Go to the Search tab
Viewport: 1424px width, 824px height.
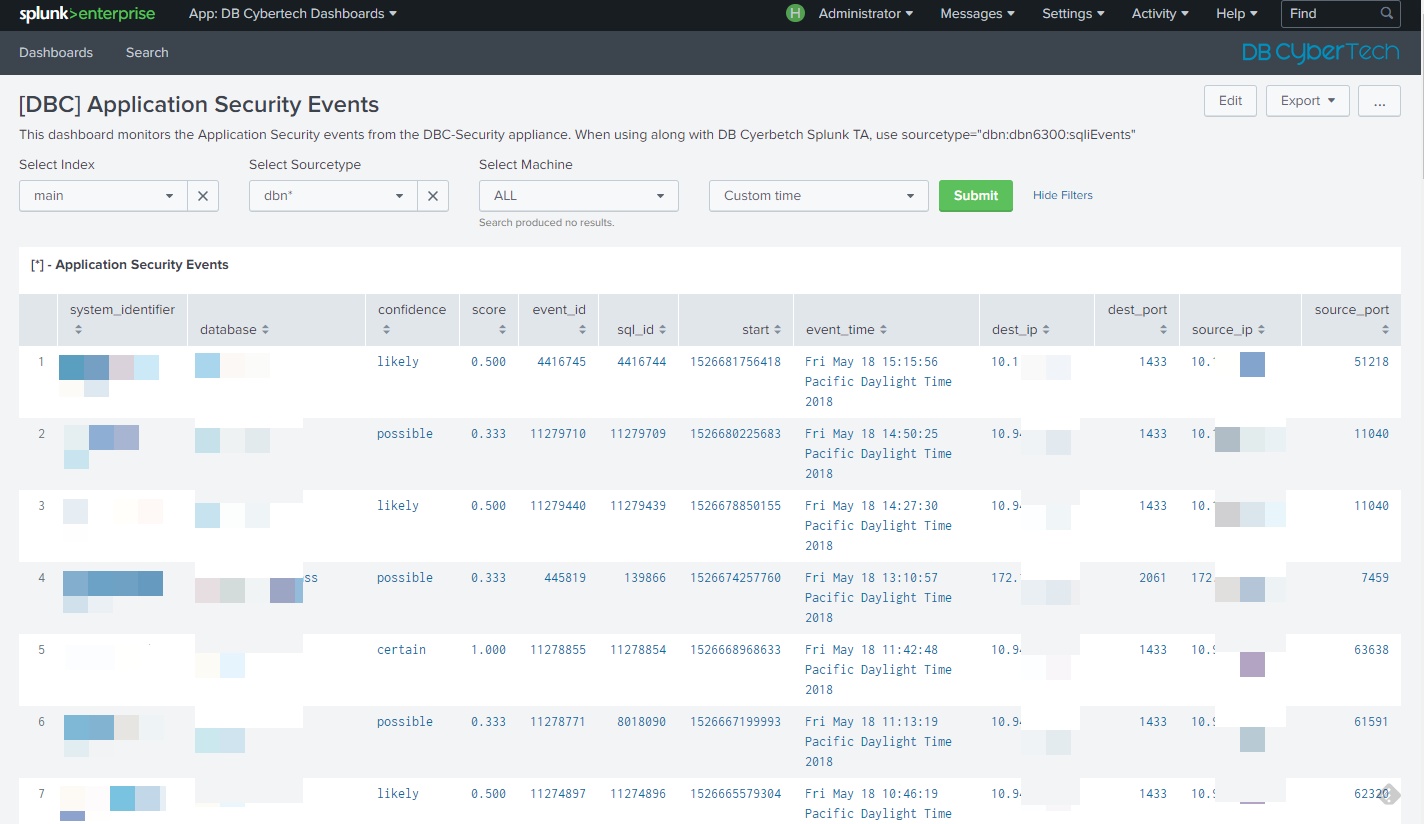tap(147, 53)
